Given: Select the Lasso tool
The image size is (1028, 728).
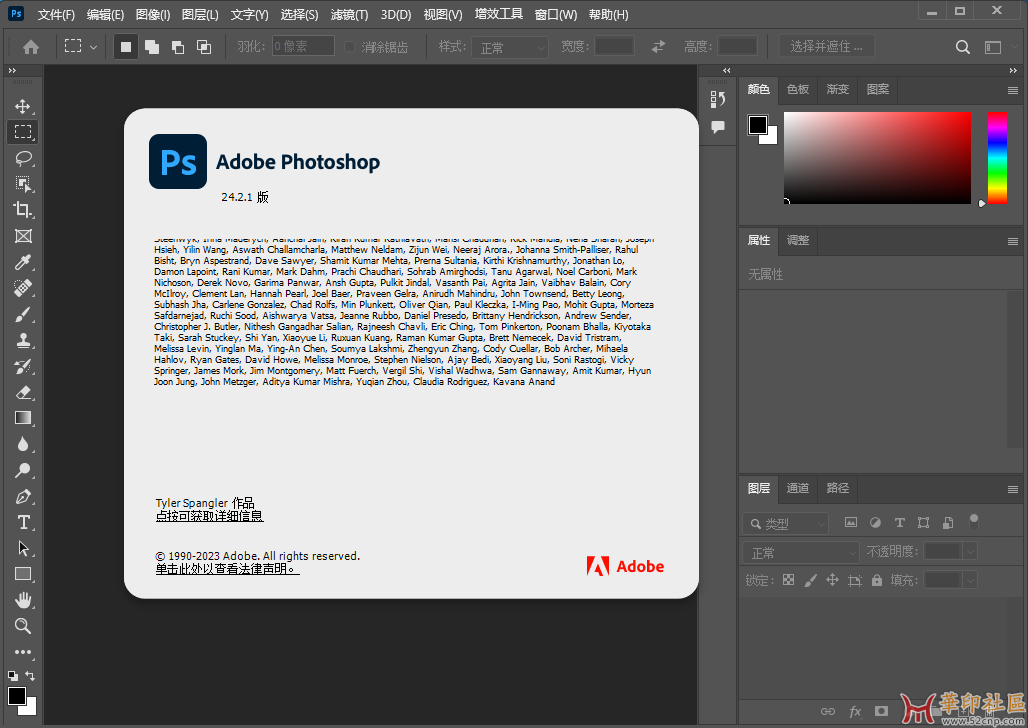Looking at the screenshot, I should [x=23, y=158].
